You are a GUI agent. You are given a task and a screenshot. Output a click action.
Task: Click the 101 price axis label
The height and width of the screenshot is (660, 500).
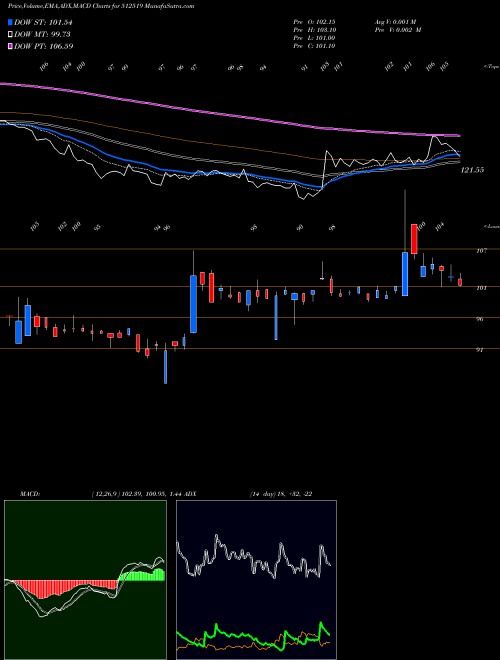coord(482,288)
